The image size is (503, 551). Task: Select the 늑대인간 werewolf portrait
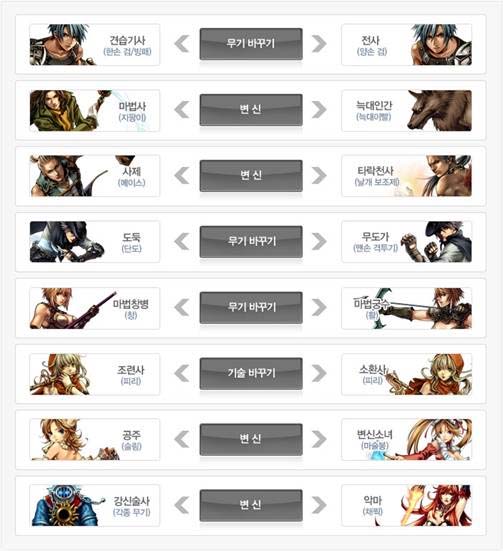point(439,110)
